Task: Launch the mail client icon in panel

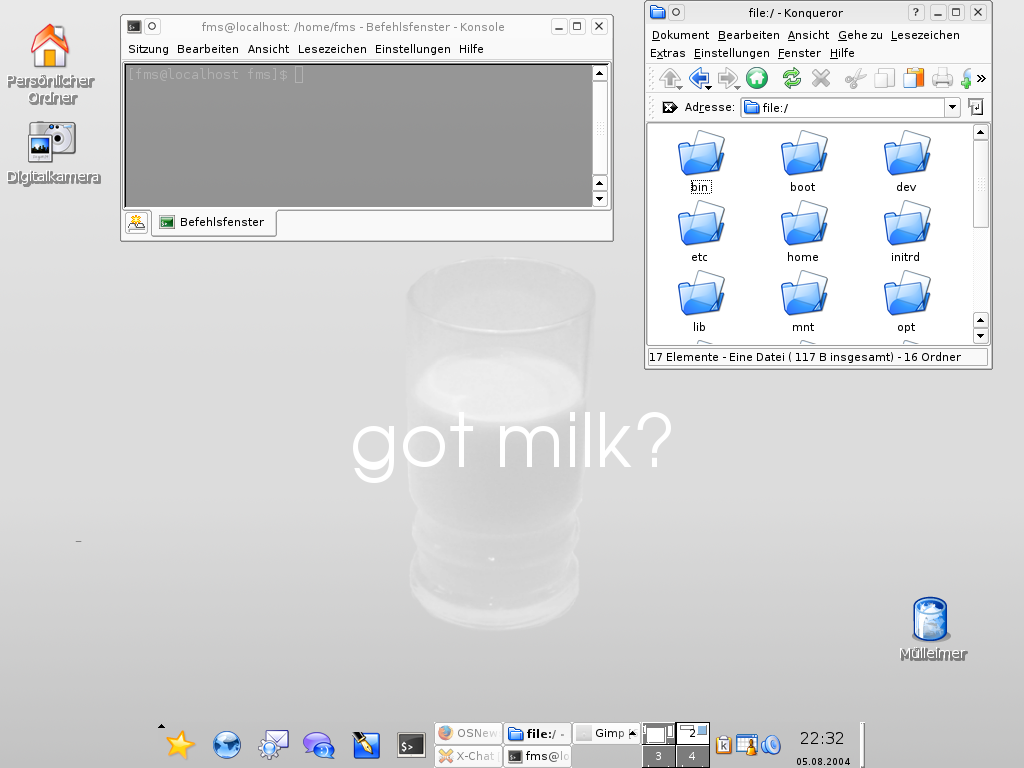Action: (273, 744)
